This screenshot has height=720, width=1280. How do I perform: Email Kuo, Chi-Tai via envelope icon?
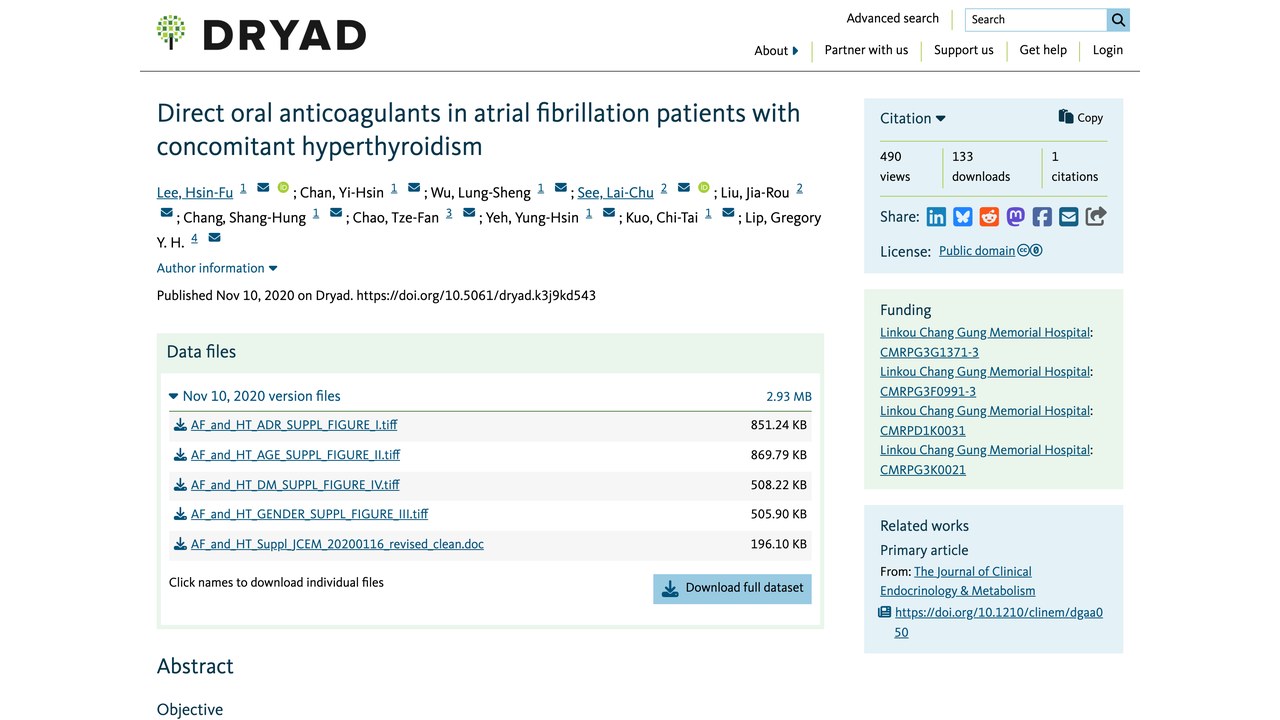point(728,212)
